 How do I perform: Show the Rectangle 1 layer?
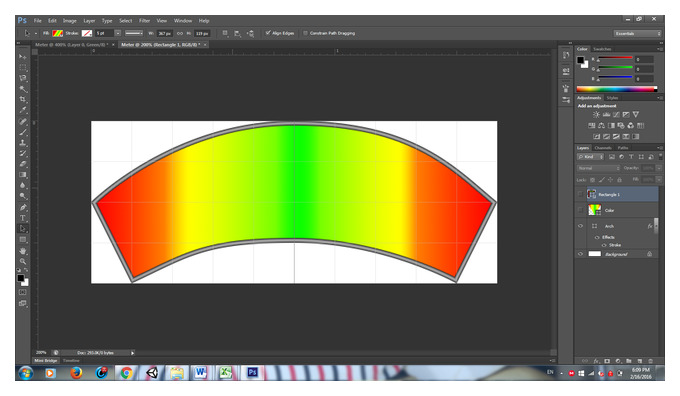(x=581, y=194)
